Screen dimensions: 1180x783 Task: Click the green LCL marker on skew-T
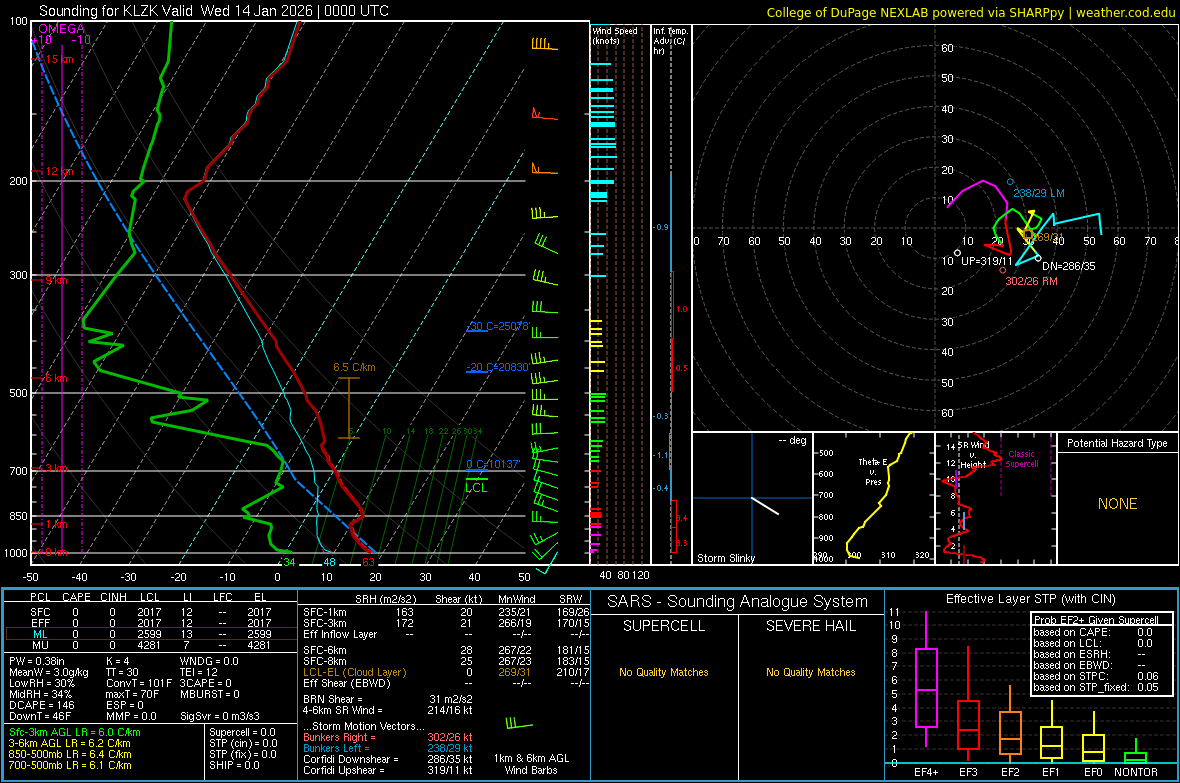(476, 487)
